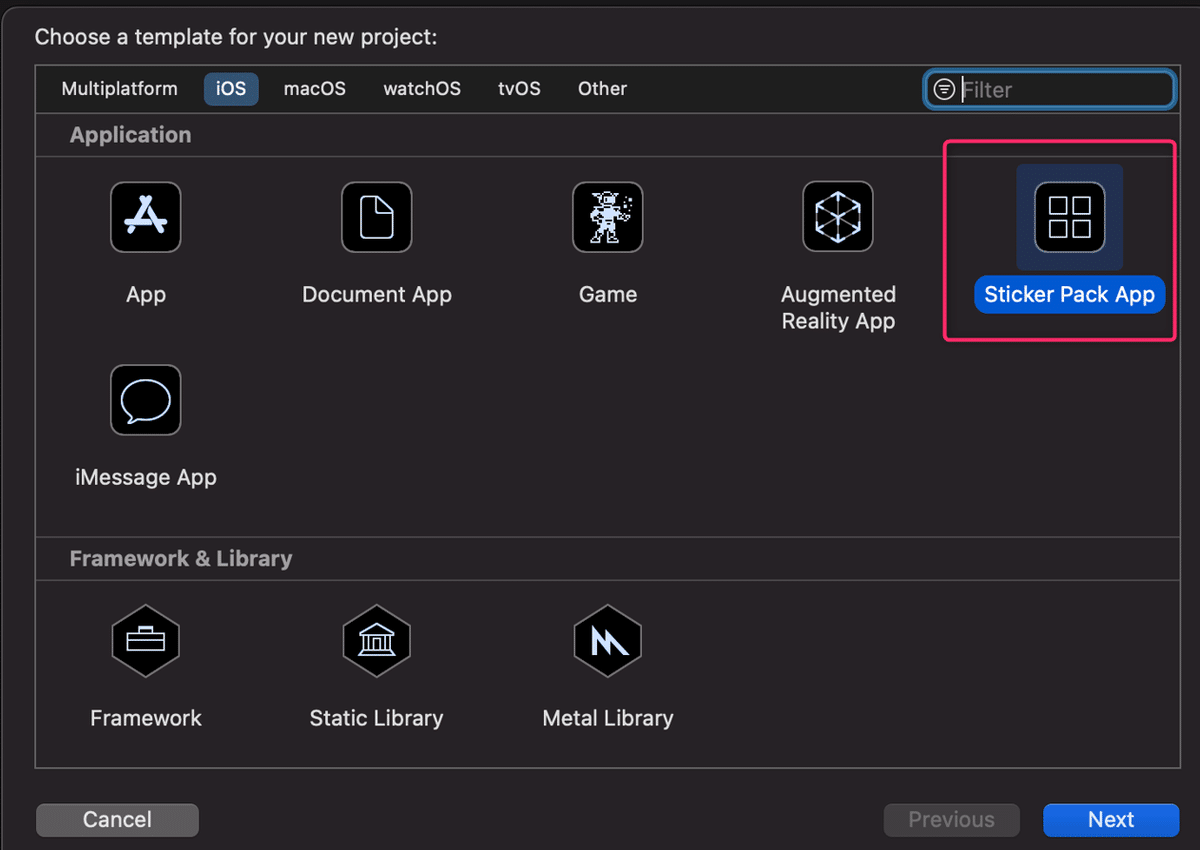Click the Previous button
The height and width of the screenshot is (850, 1200).
[x=952, y=820]
